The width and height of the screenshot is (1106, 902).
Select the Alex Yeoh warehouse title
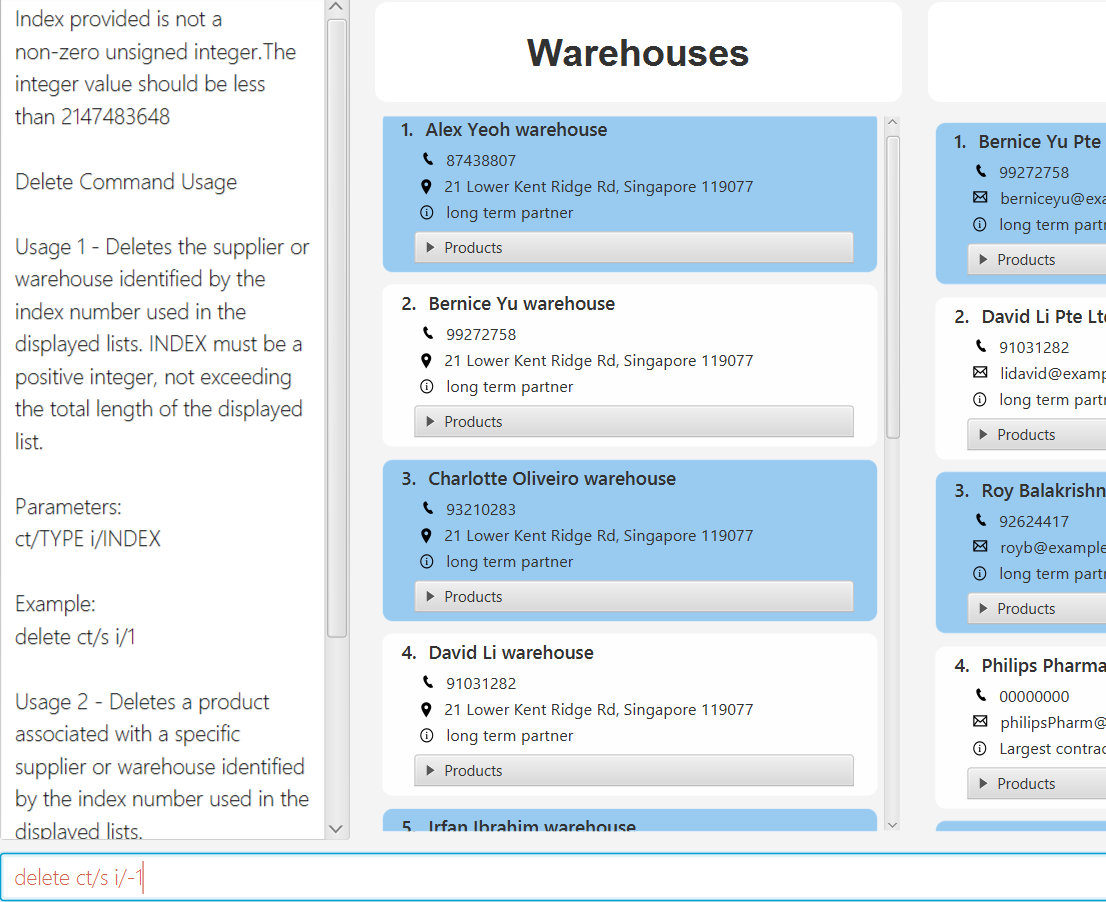(516, 130)
